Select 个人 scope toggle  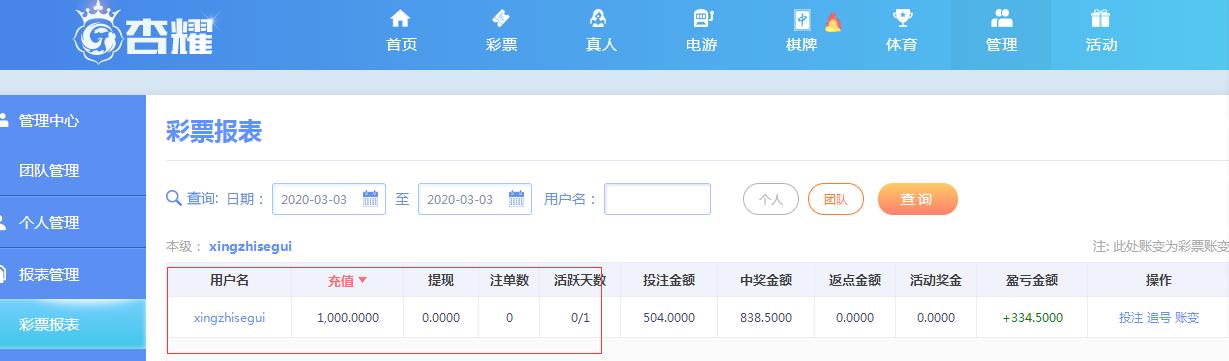(x=770, y=199)
